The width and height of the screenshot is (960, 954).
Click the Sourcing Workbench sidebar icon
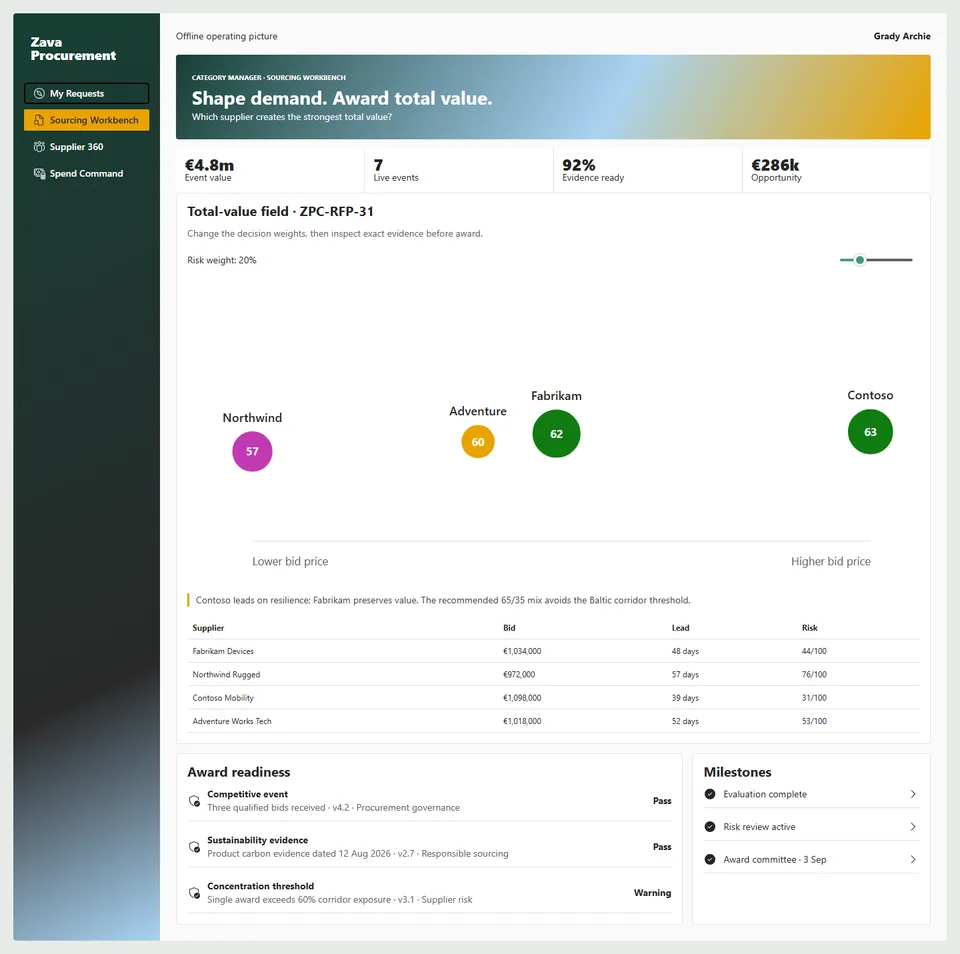pyautogui.click(x=39, y=120)
